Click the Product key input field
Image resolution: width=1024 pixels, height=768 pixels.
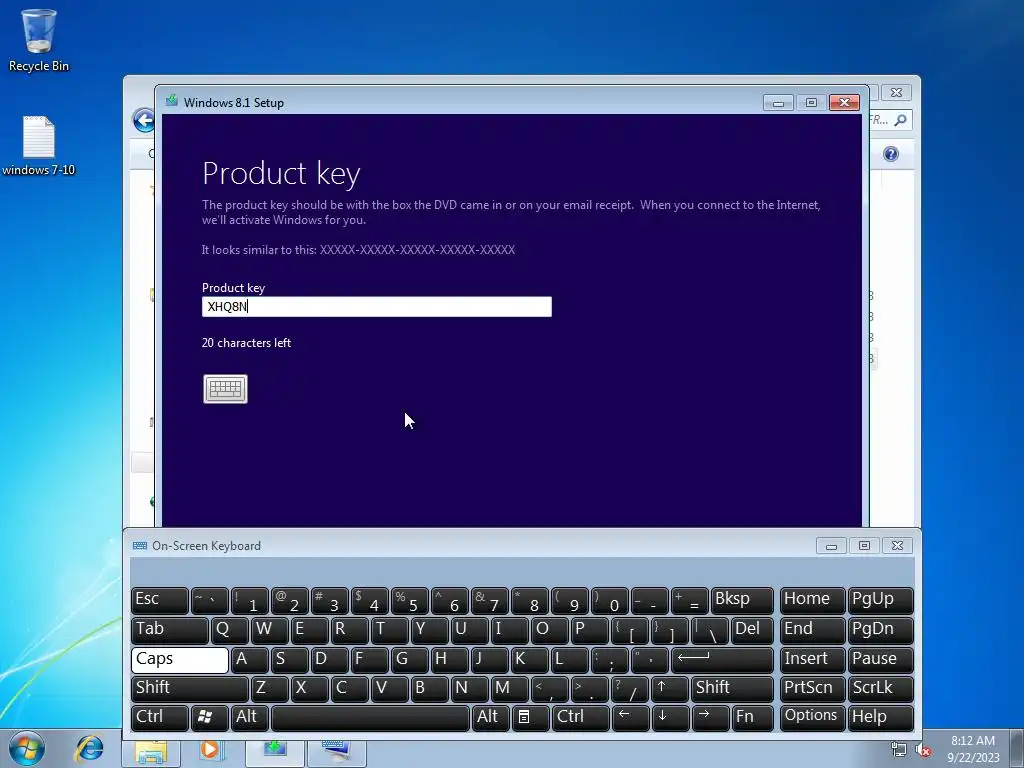377,306
